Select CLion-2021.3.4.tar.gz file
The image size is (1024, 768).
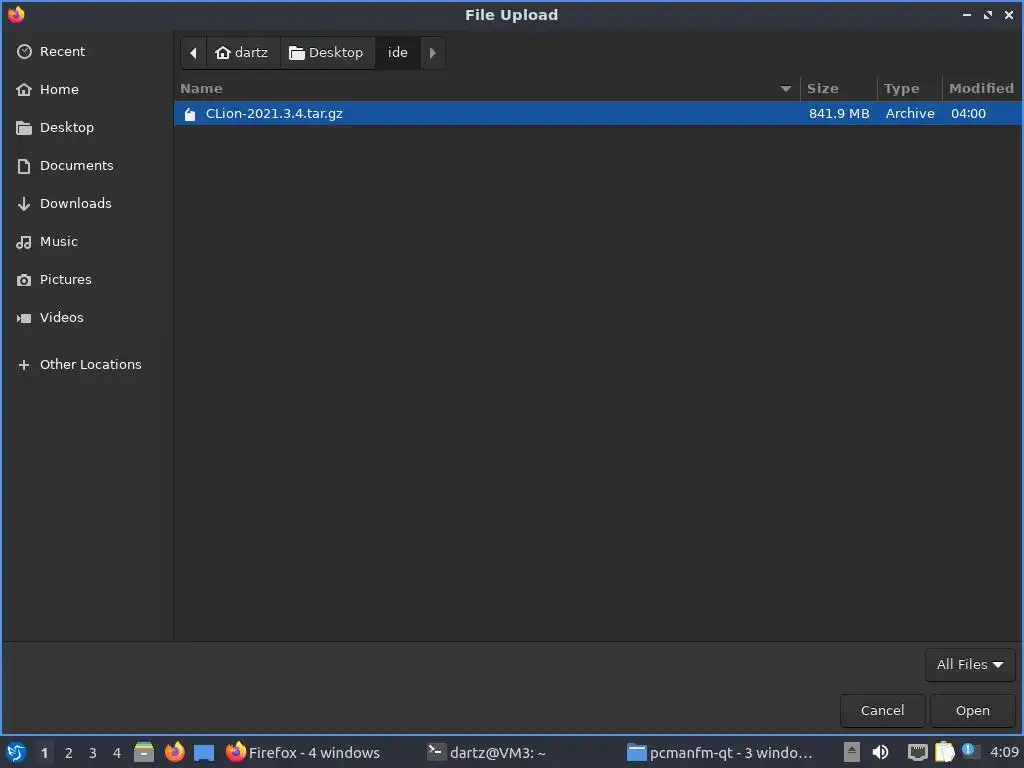[598, 114]
